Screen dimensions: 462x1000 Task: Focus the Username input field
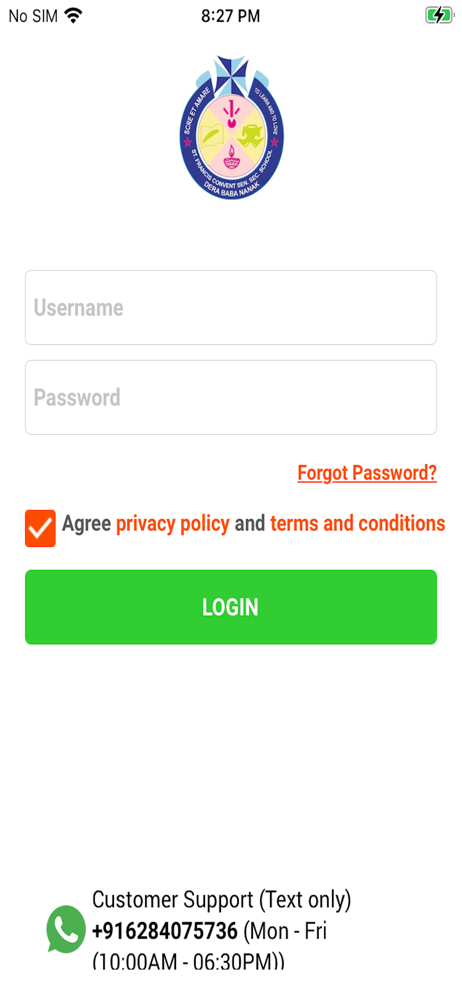231,307
